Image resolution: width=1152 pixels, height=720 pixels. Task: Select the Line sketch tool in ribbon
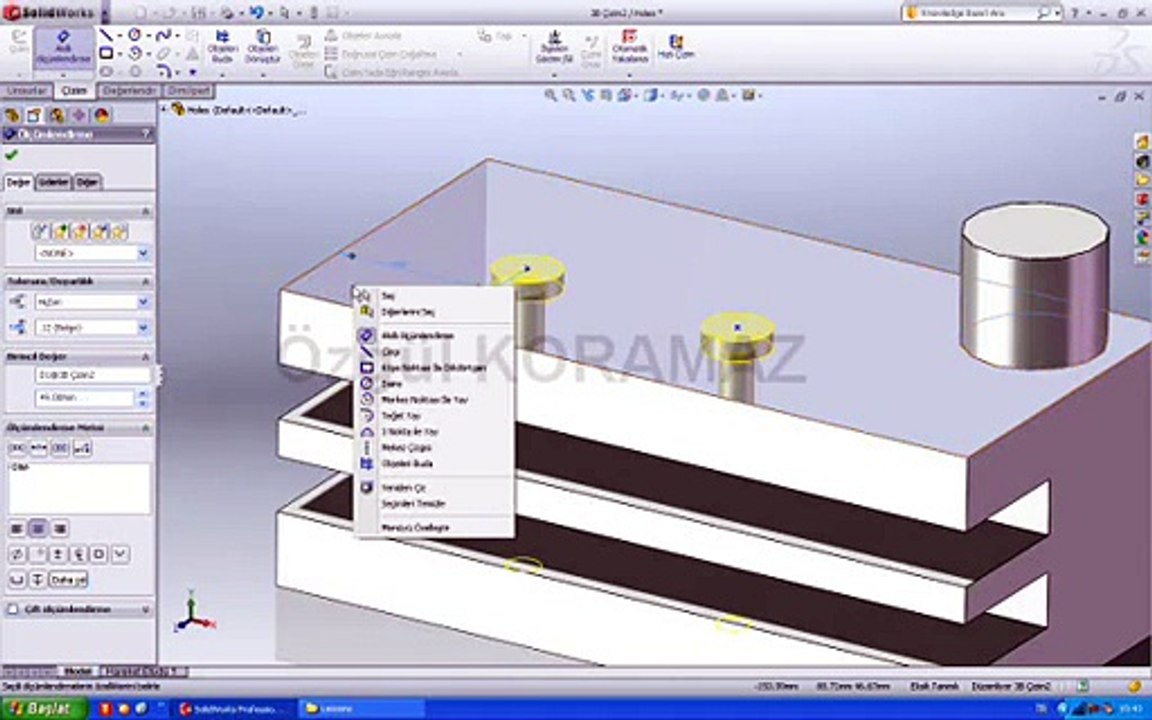pos(106,35)
